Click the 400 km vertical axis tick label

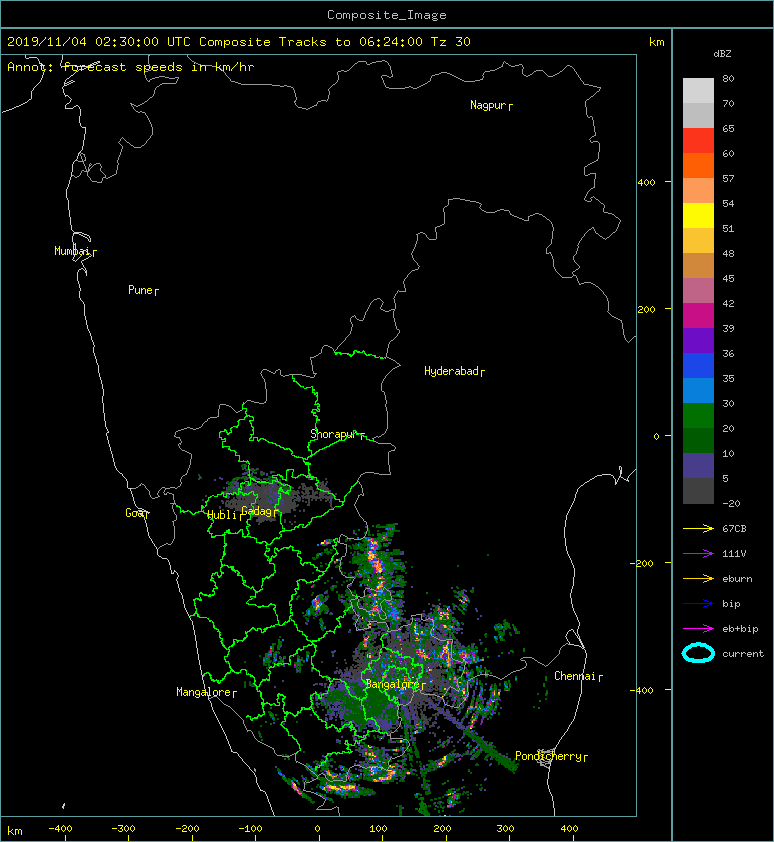(x=646, y=183)
